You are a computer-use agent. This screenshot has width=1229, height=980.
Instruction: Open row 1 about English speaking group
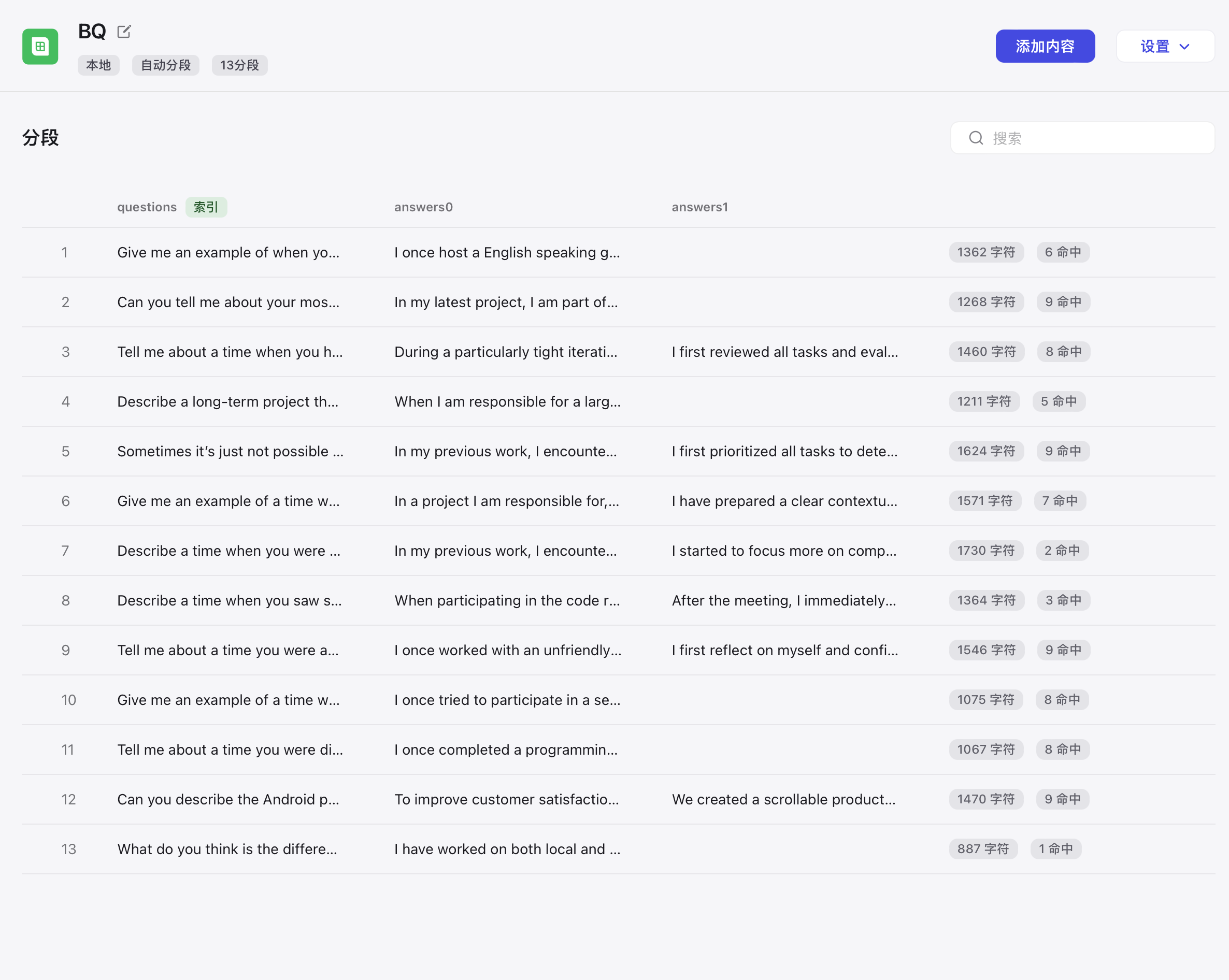(x=506, y=252)
